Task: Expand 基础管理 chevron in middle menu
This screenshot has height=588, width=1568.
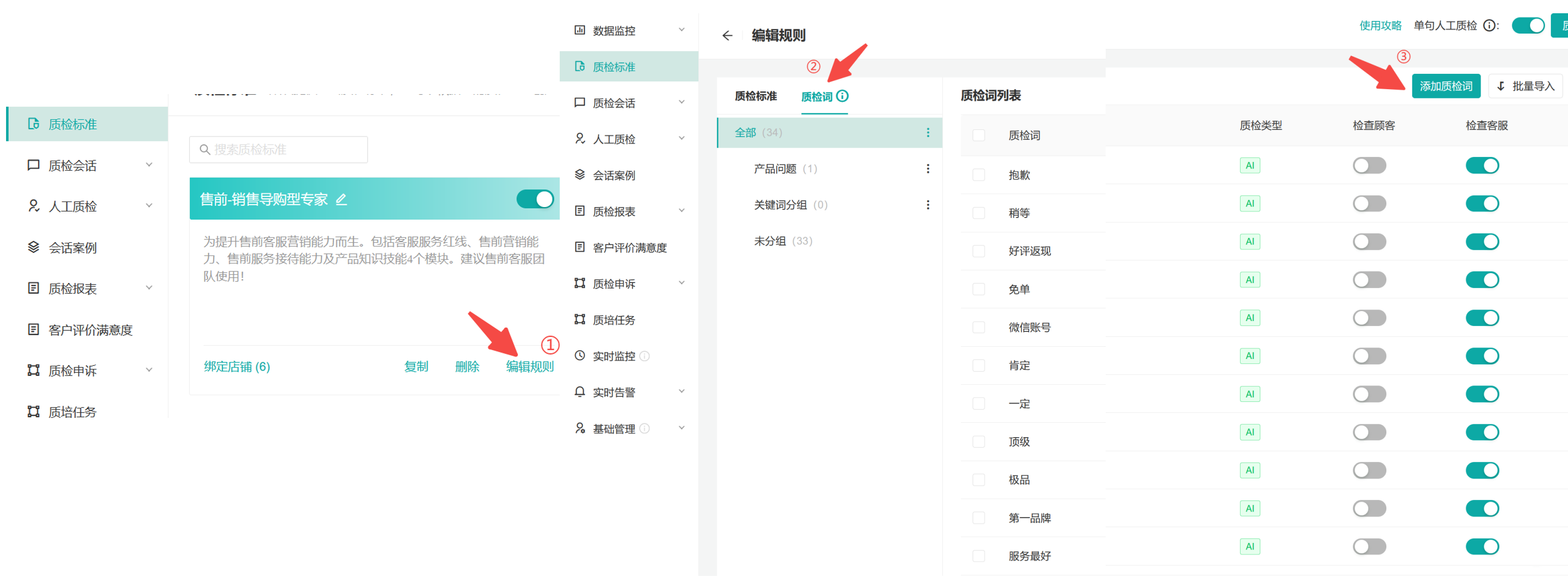Action: point(681,427)
